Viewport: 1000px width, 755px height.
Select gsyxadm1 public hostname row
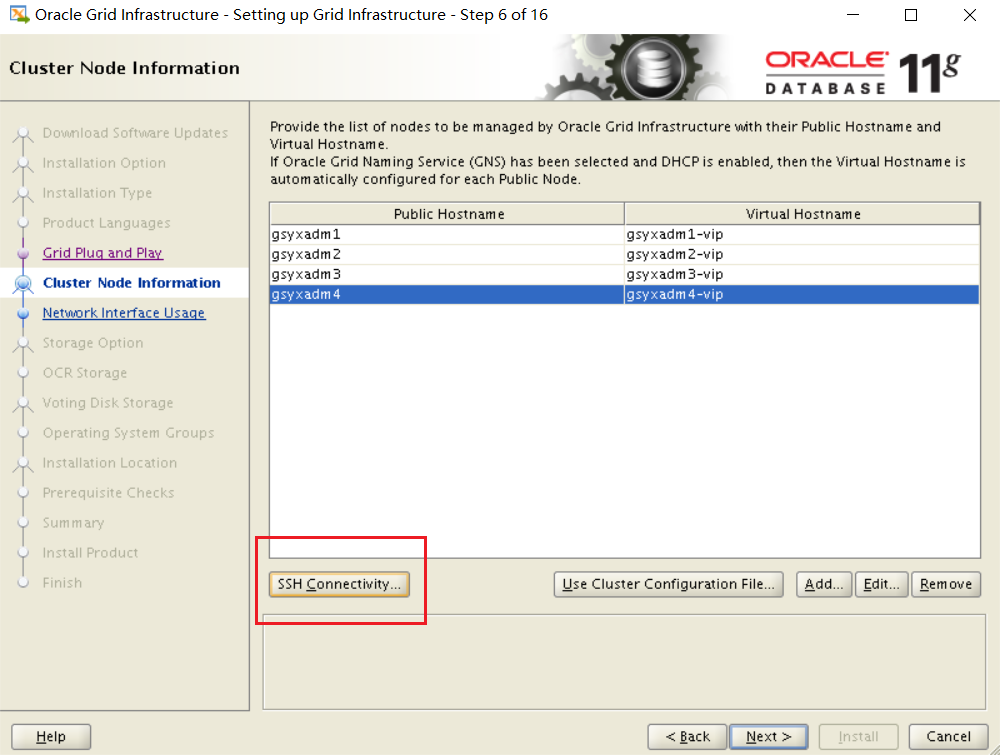point(447,234)
